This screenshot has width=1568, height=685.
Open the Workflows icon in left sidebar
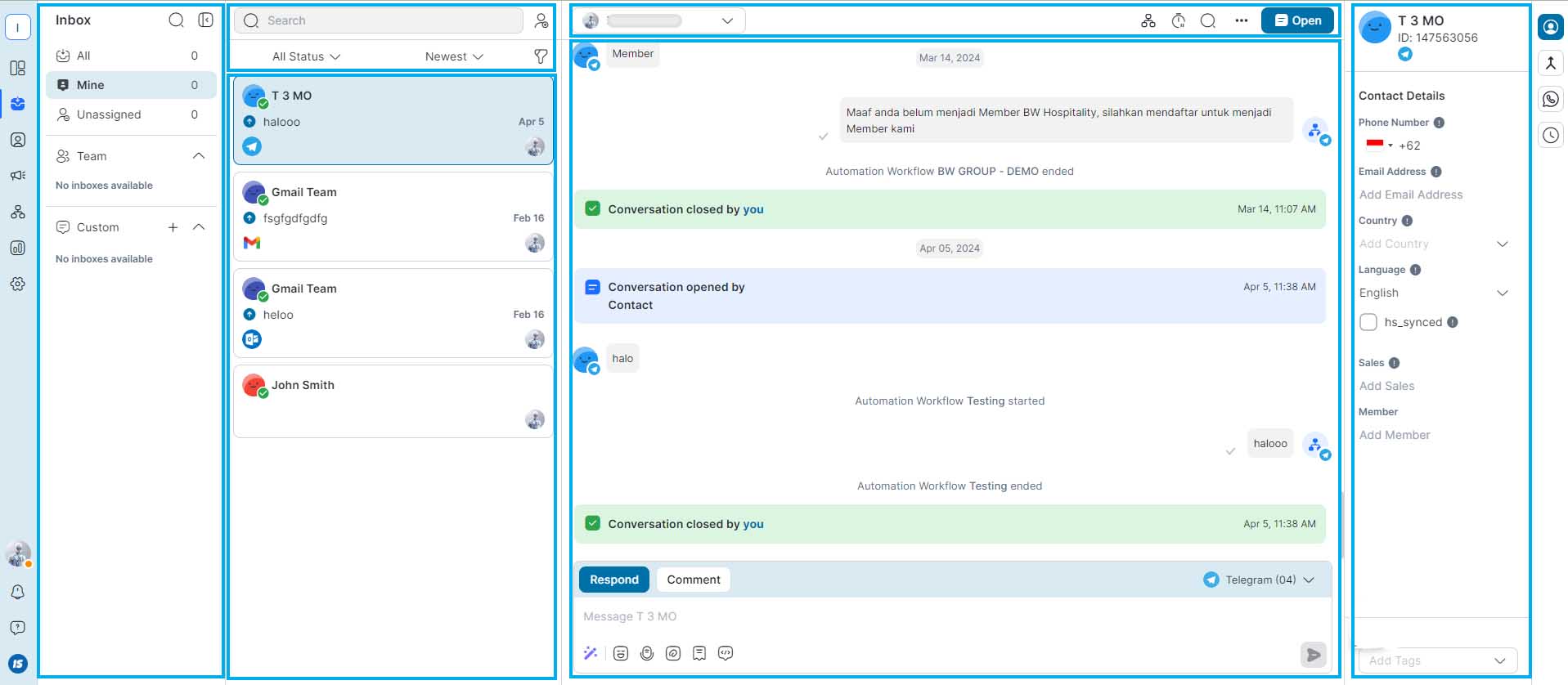17,212
